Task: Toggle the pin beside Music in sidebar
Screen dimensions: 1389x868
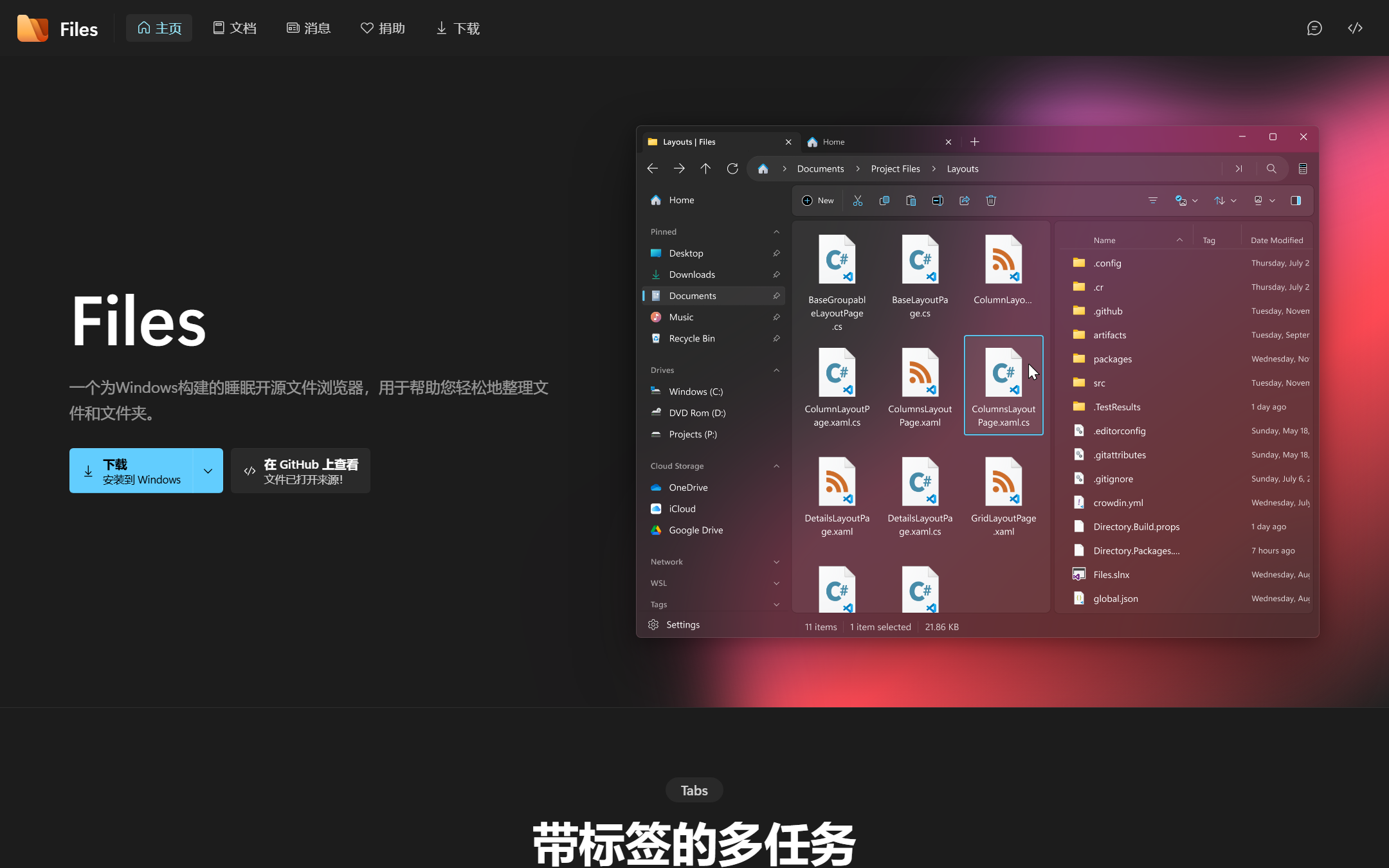Action: click(x=776, y=317)
